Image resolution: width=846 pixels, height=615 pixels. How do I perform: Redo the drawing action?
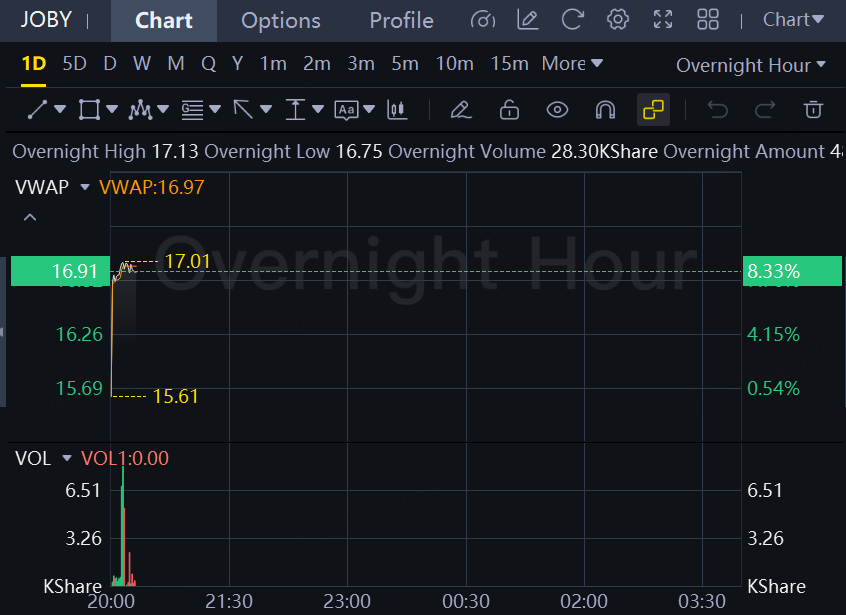[x=765, y=110]
